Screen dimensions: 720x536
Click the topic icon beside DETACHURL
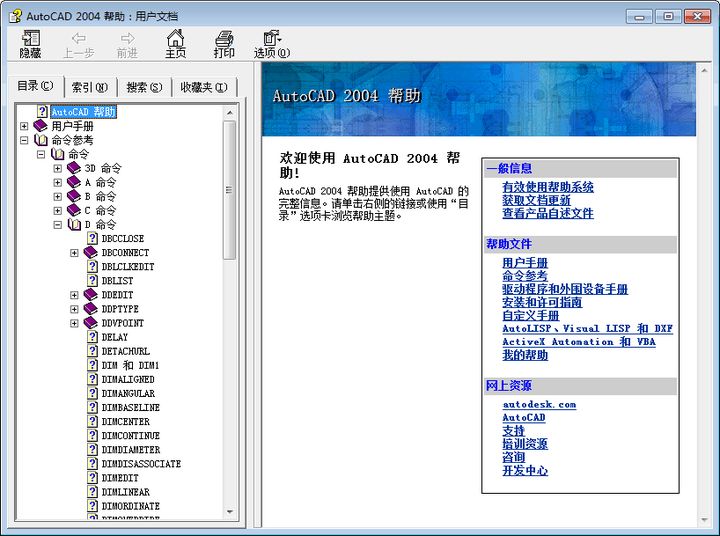click(x=93, y=351)
